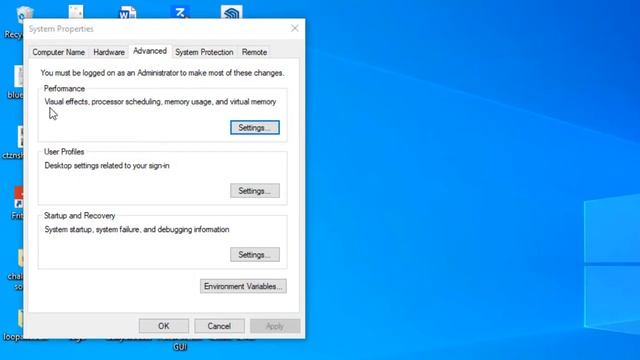Click the System Properties title bar text
This screenshot has width=640, height=360.
pos(61,29)
